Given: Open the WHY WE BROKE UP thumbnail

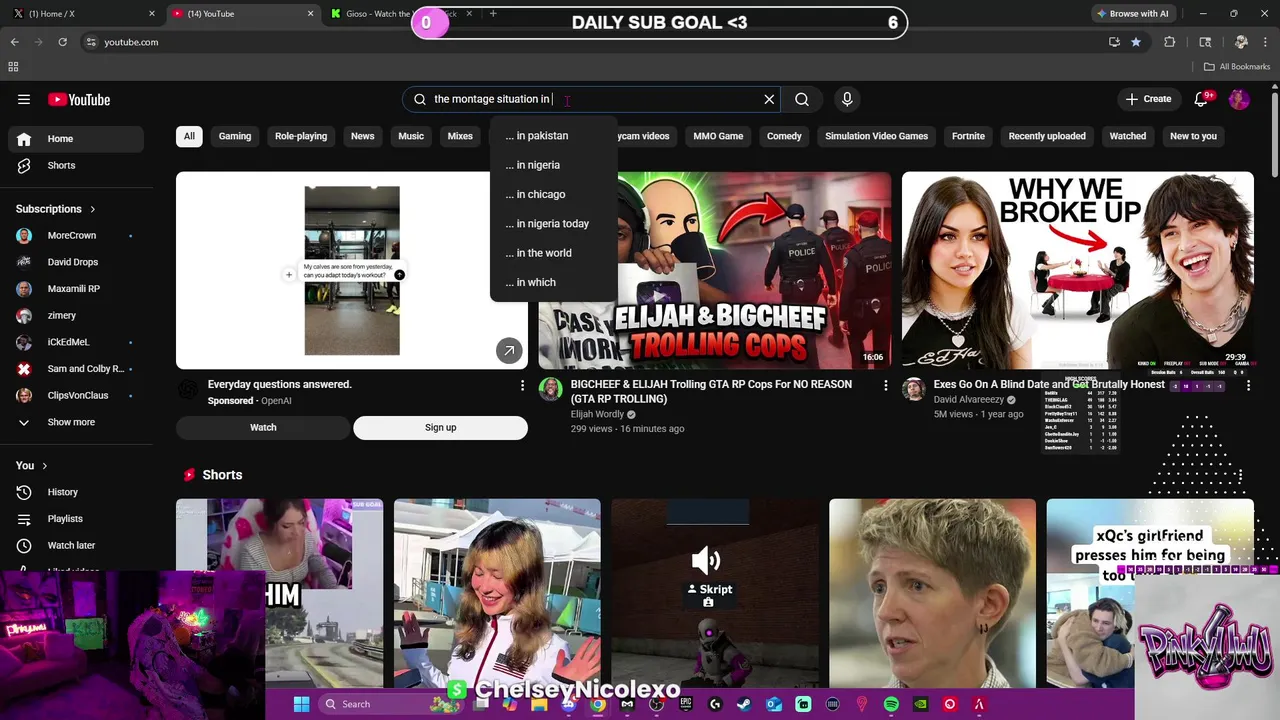Looking at the screenshot, I should pos(1078,270).
